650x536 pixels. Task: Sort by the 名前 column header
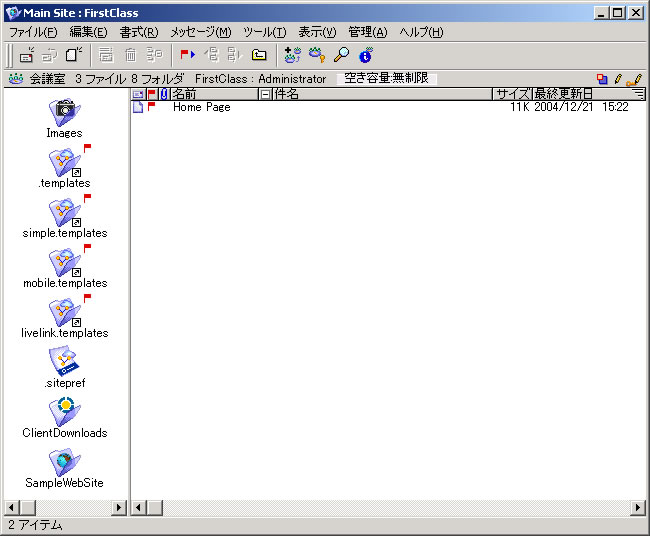pyautogui.click(x=214, y=94)
